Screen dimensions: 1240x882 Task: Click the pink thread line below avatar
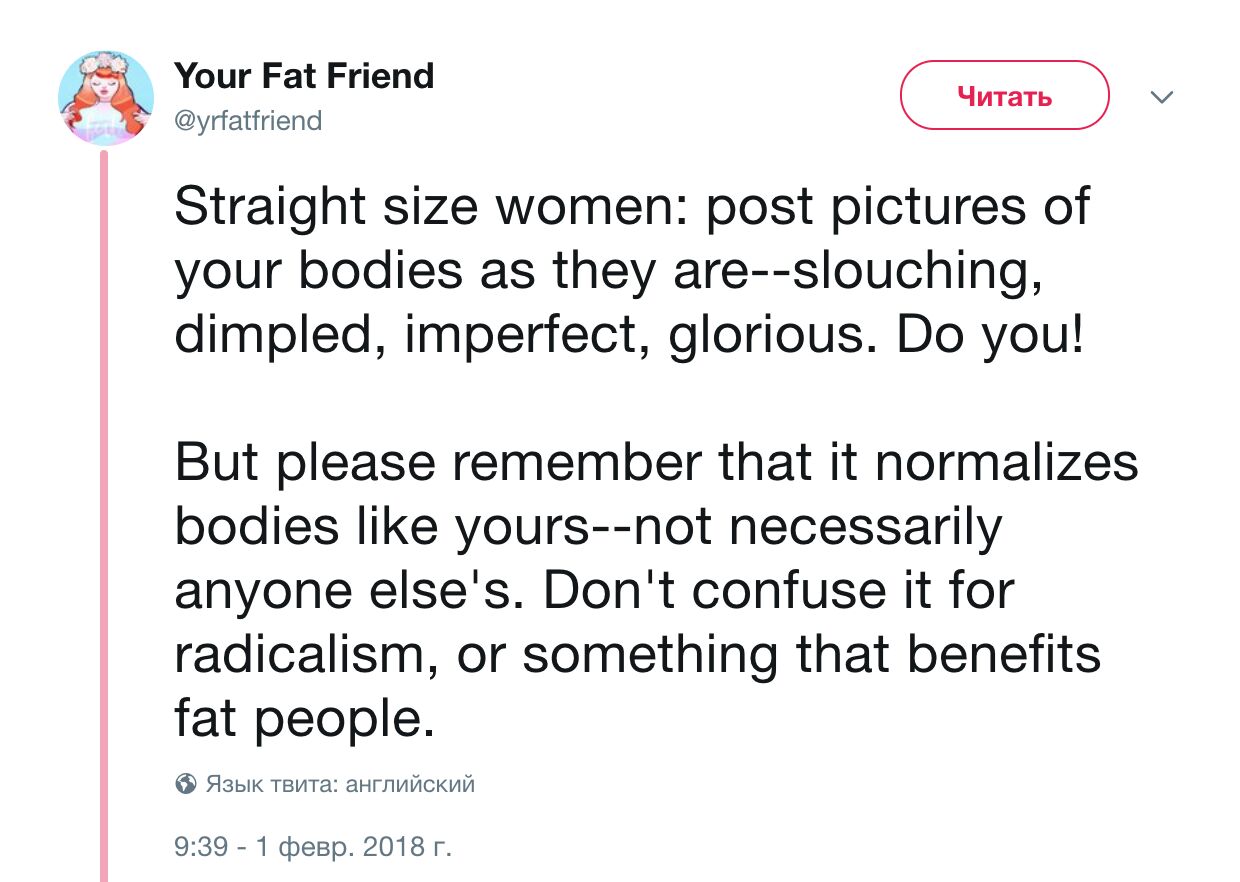pos(103,500)
